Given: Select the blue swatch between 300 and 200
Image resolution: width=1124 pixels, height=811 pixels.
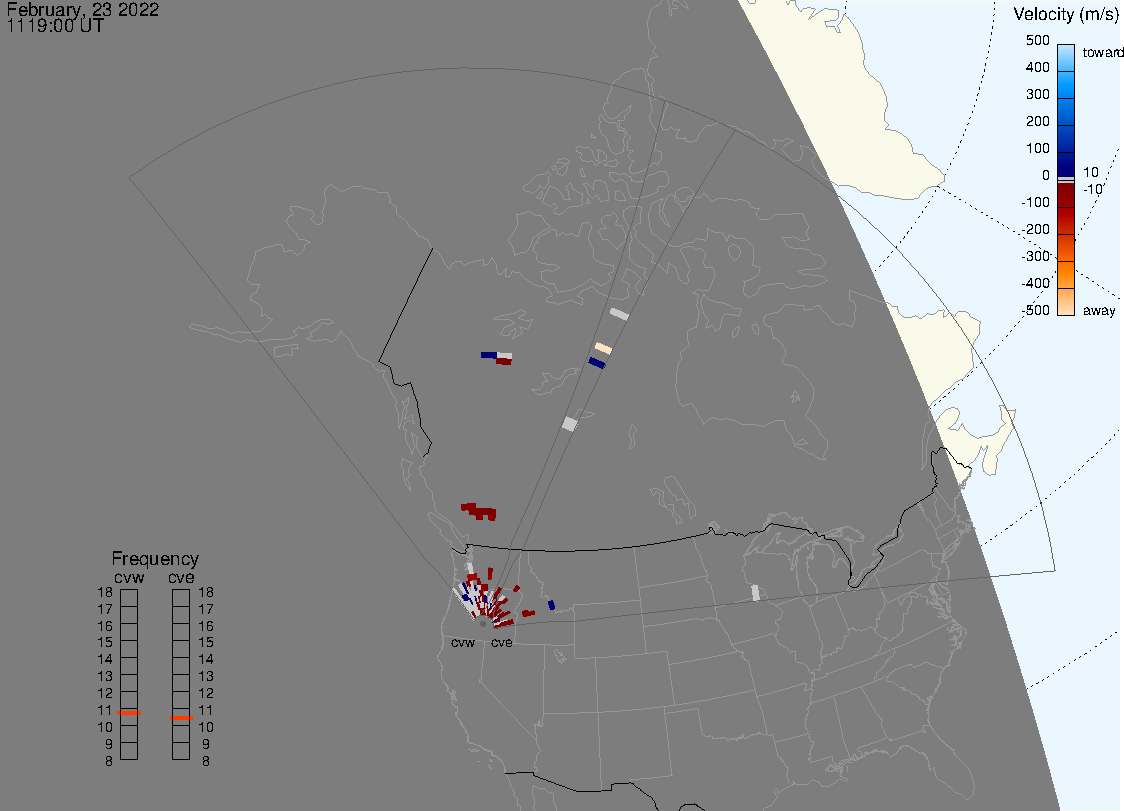Looking at the screenshot, I should point(1066,112).
